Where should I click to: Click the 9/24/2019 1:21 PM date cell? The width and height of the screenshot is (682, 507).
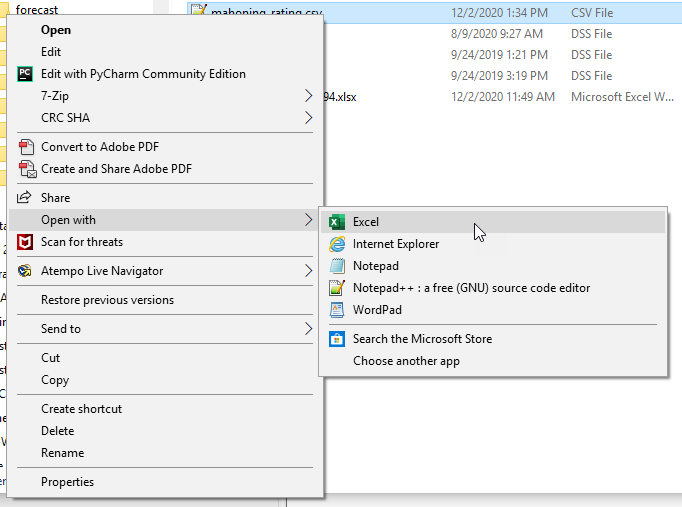click(x=499, y=54)
